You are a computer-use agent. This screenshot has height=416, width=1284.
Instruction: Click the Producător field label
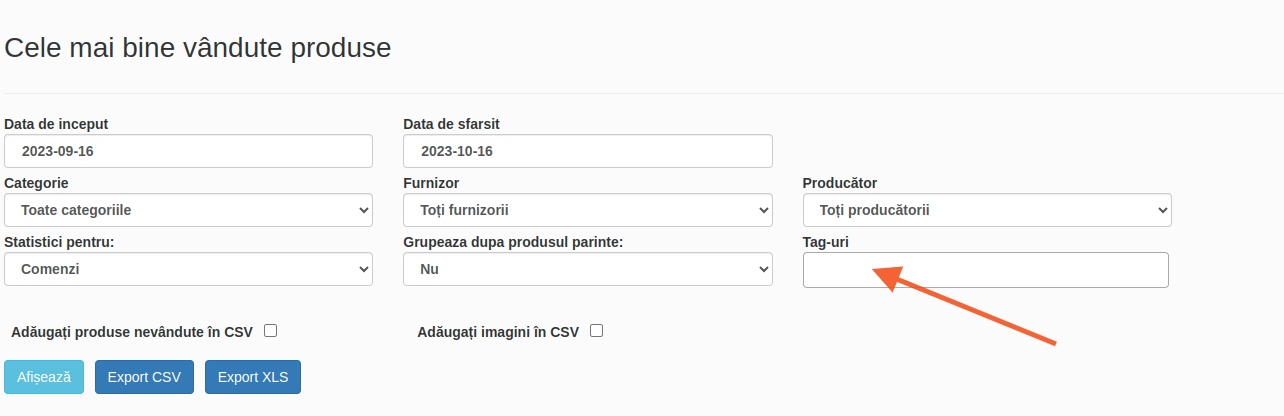coord(840,183)
